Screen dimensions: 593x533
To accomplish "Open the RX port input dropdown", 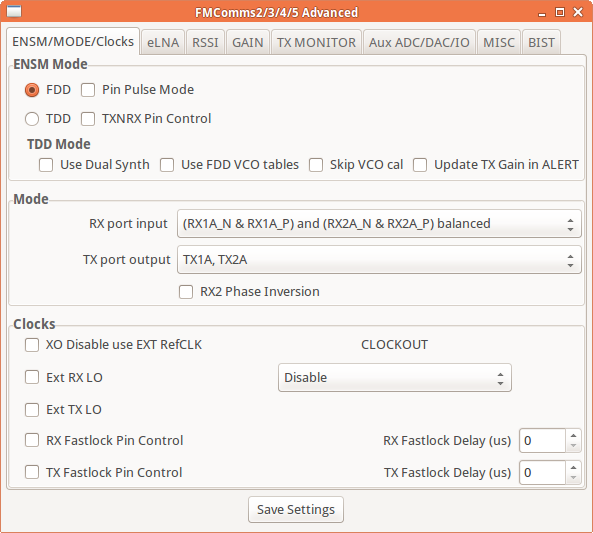I will pyautogui.click(x=379, y=224).
